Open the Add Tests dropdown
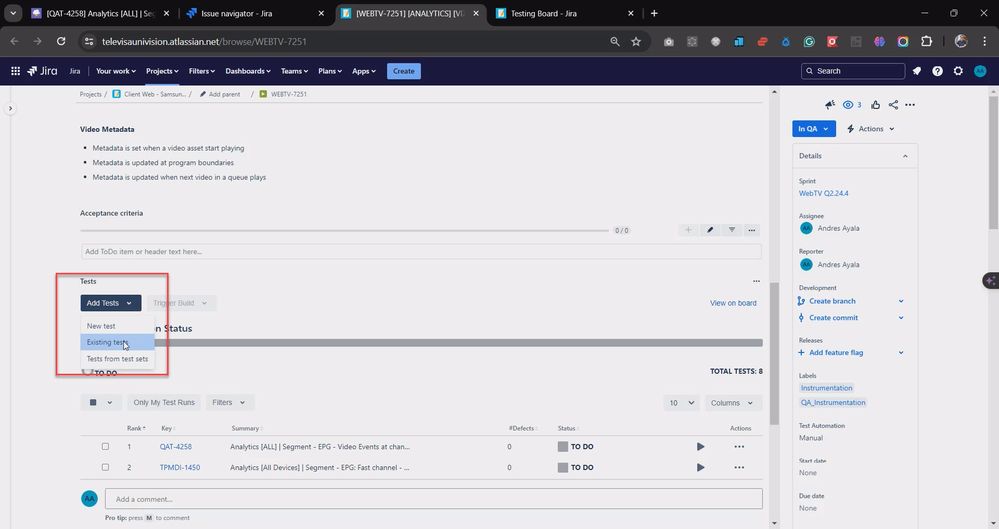This screenshot has height=529, width=999. 110,303
